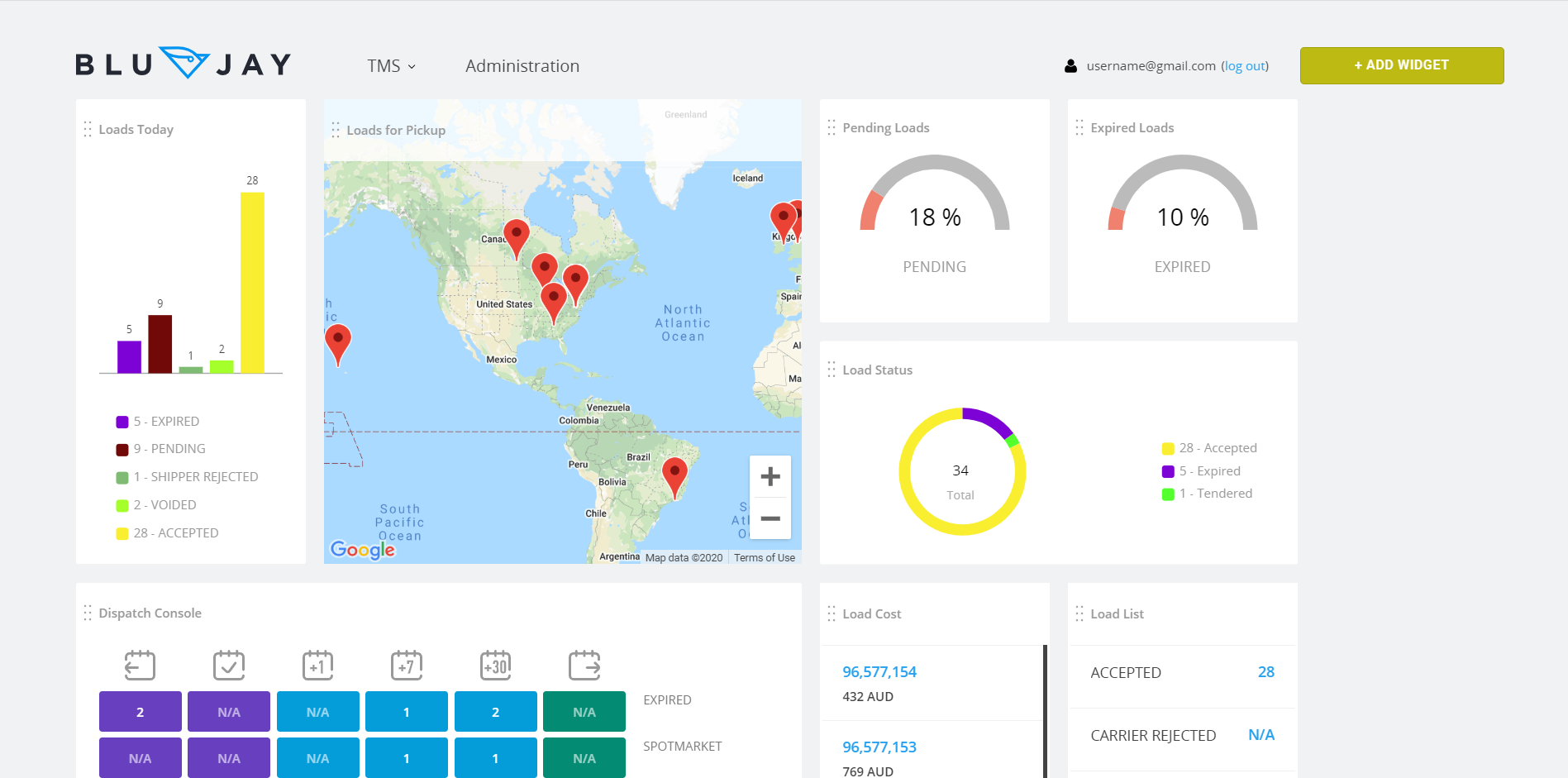
Task: Click the future arrow calendar icon
Action: coord(584,665)
